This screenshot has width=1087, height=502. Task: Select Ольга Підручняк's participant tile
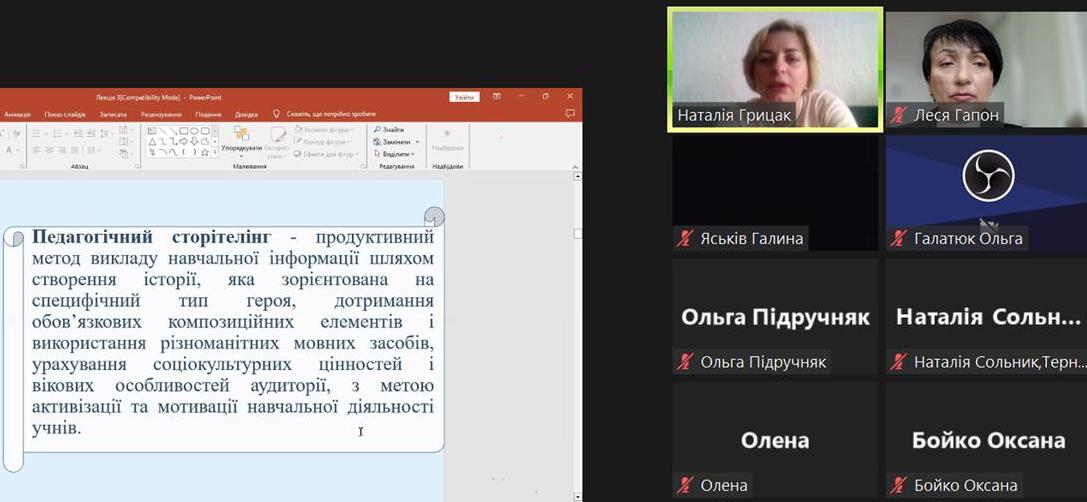click(x=775, y=316)
